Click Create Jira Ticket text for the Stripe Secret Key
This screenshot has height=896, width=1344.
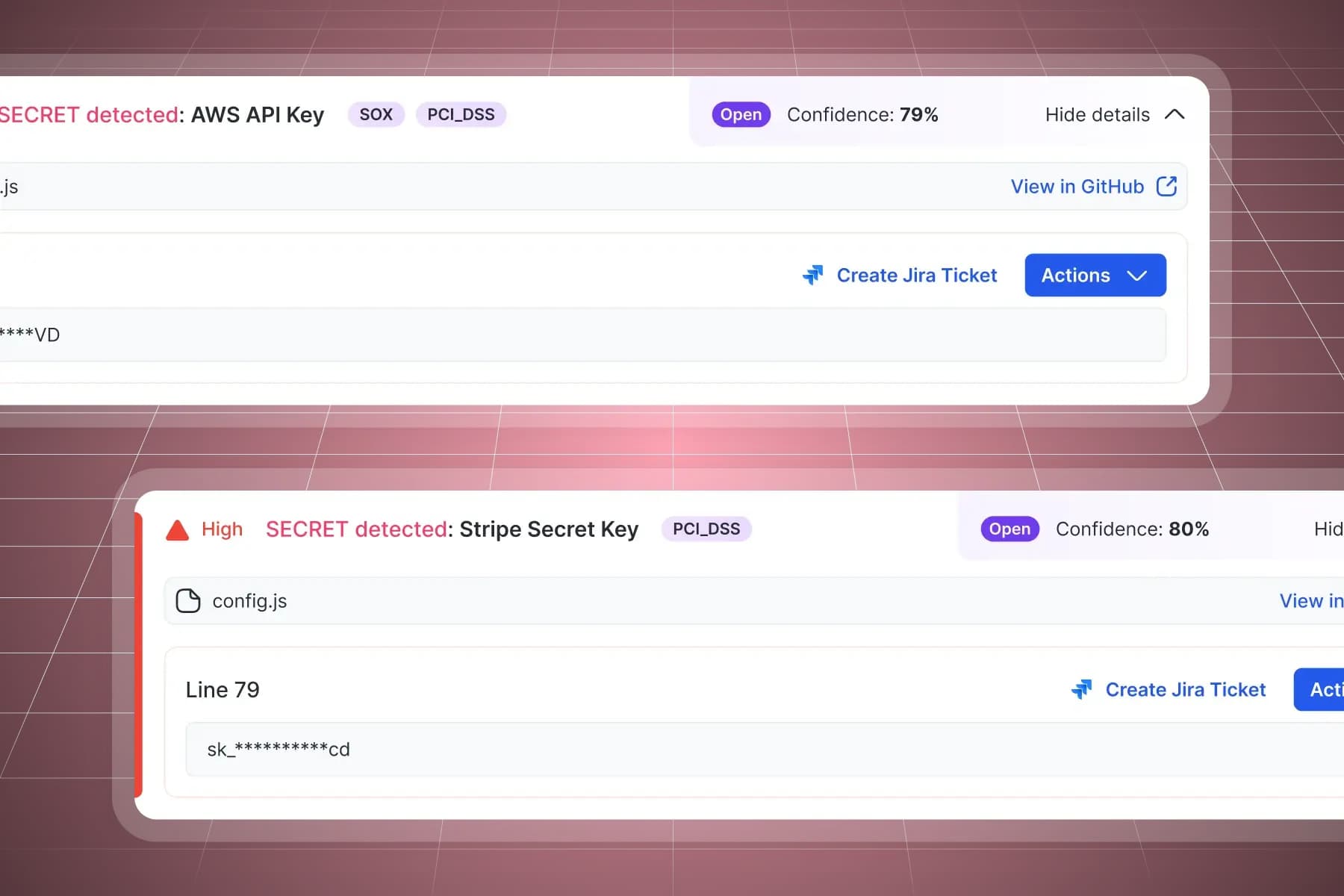[x=1185, y=689]
